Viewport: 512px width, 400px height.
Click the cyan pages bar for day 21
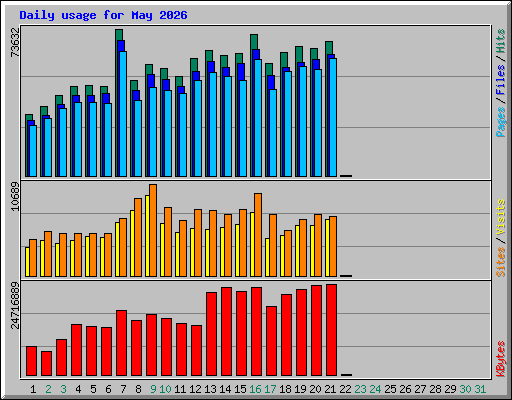pos(333,118)
